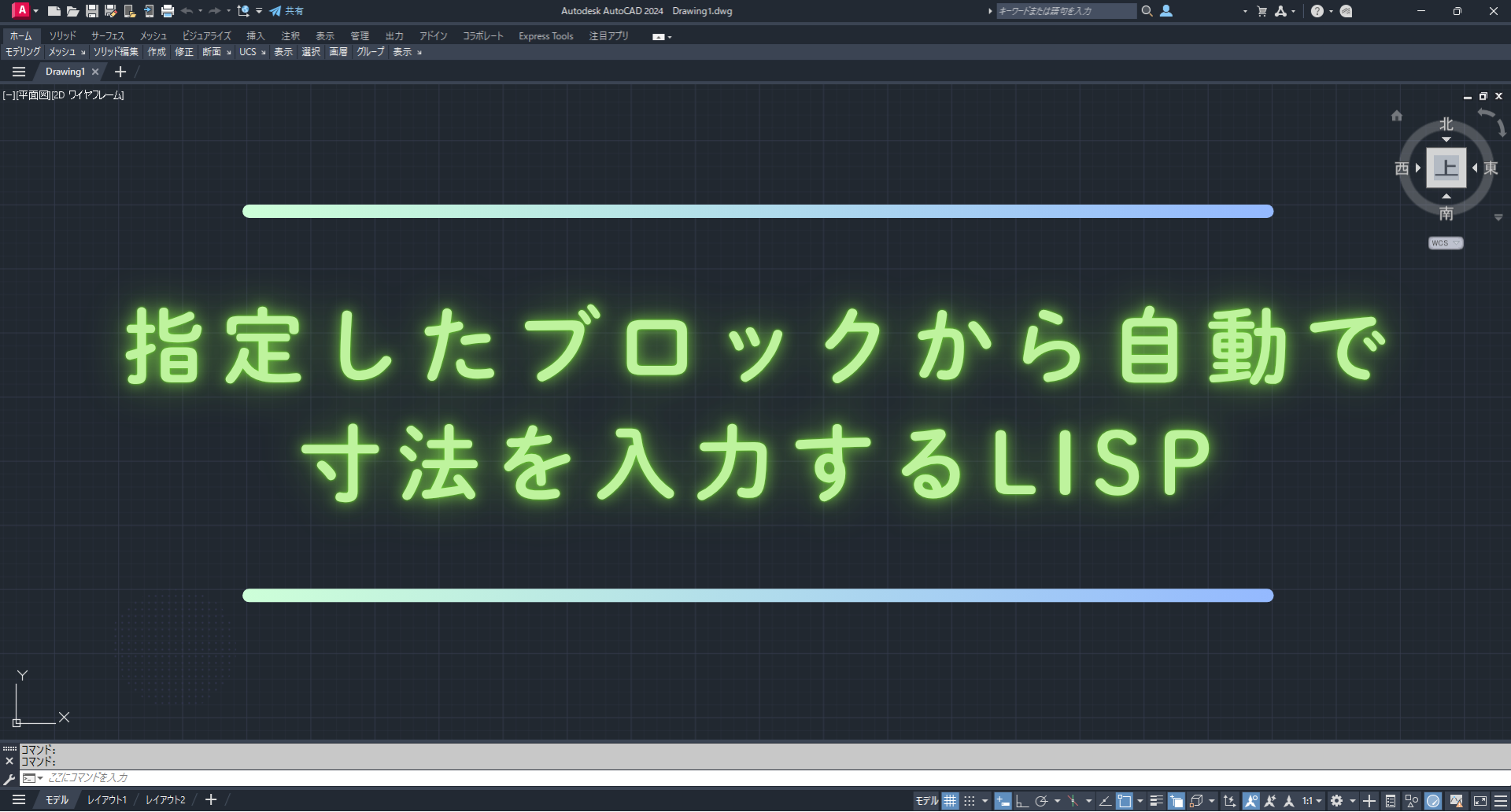Toggle the drawing grid display
The height and width of the screenshot is (812, 1511).
950,801
